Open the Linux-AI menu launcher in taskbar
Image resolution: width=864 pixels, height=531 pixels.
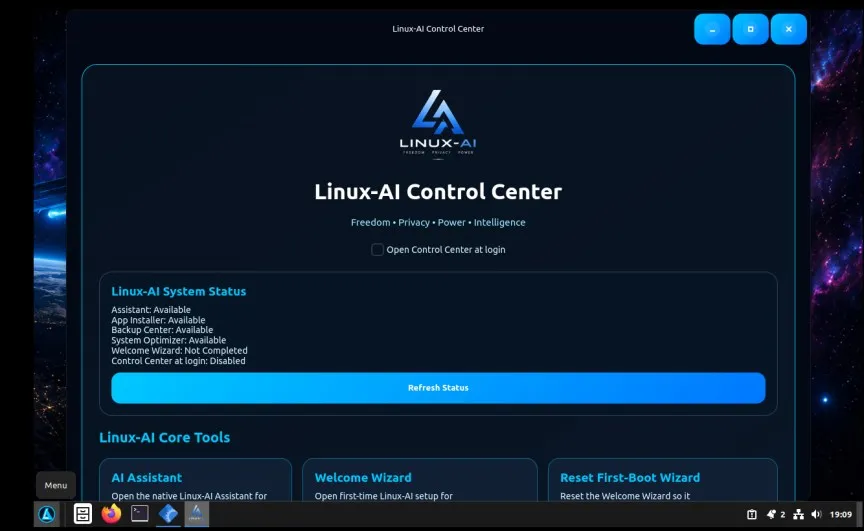pos(47,514)
